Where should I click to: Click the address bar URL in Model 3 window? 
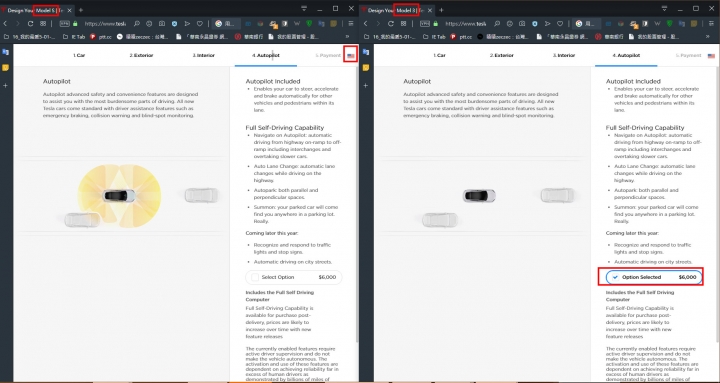pos(466,23)
